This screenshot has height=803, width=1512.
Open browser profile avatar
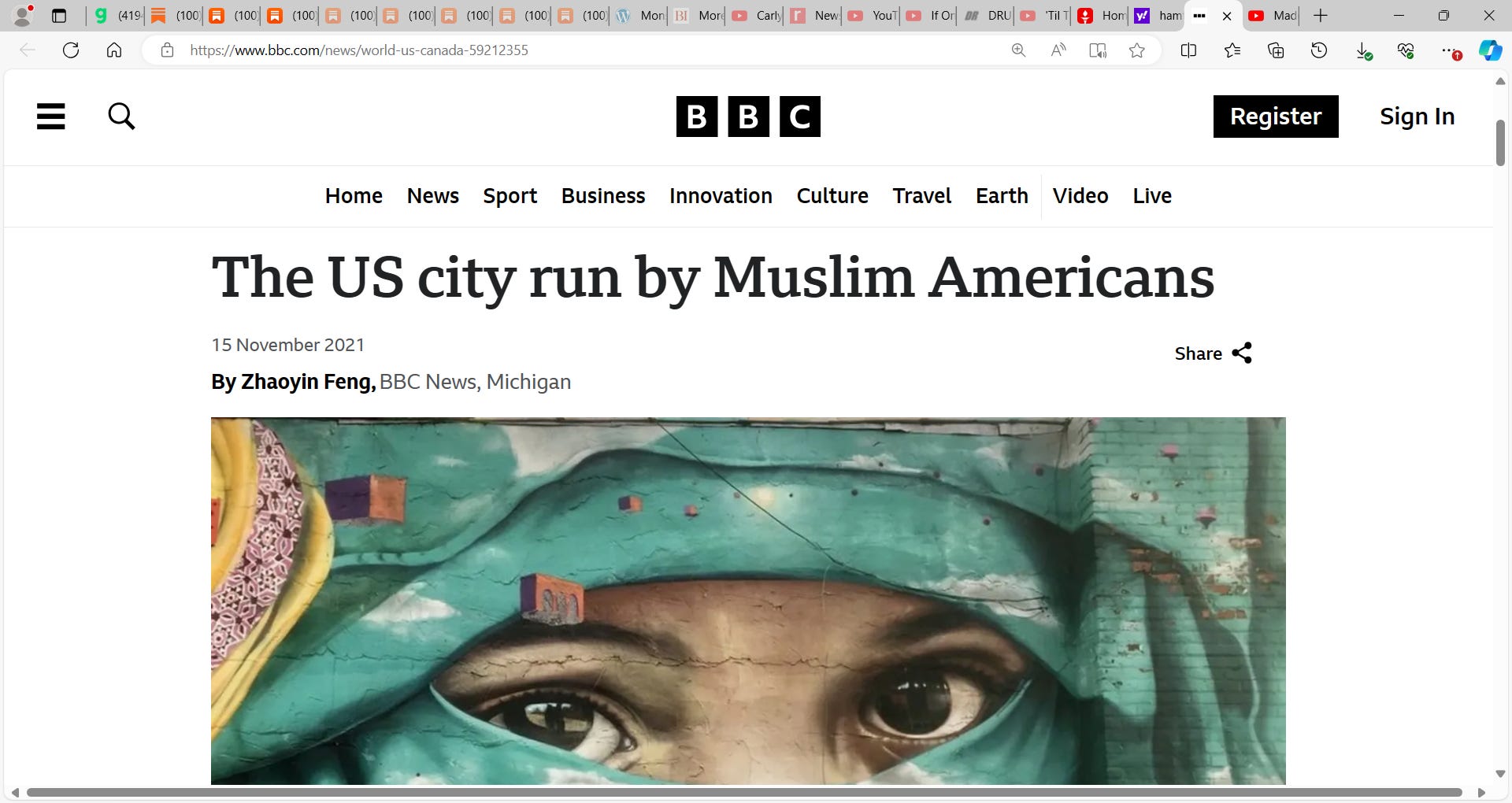coord(24,15)
